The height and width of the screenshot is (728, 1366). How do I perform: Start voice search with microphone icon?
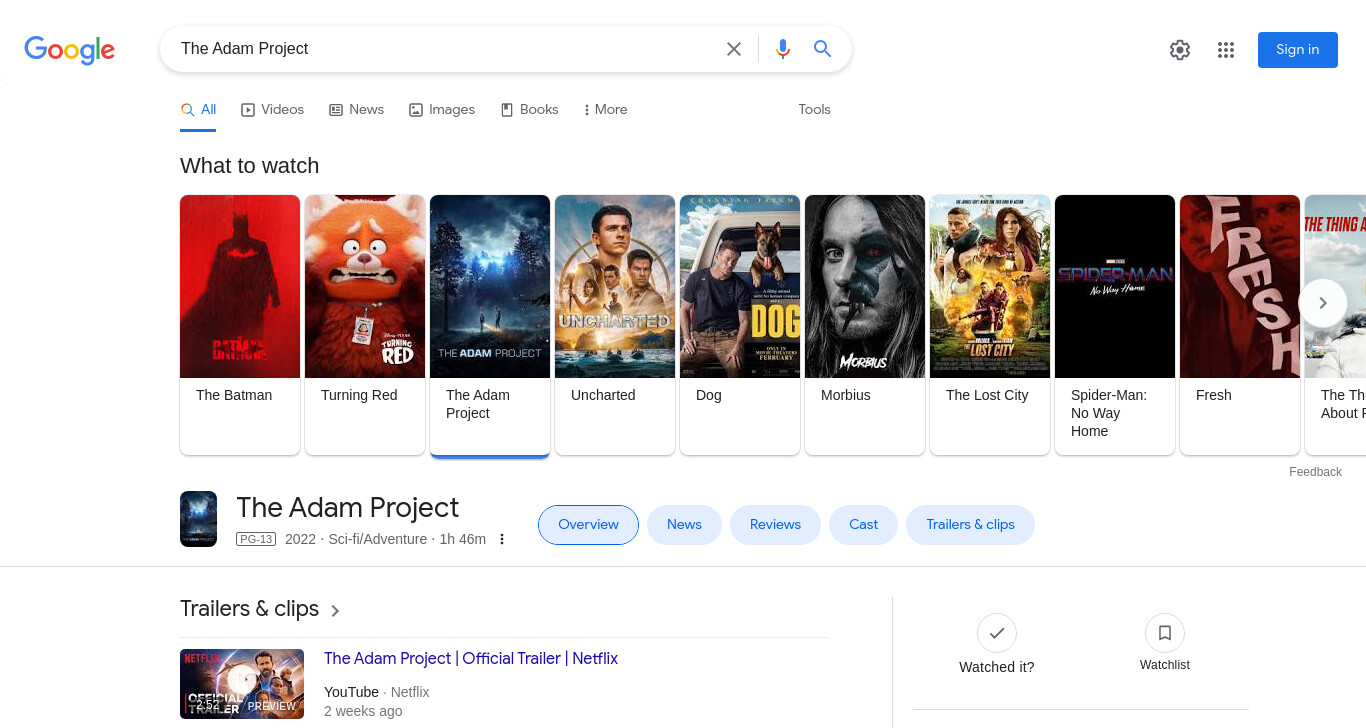pos(783,49)
